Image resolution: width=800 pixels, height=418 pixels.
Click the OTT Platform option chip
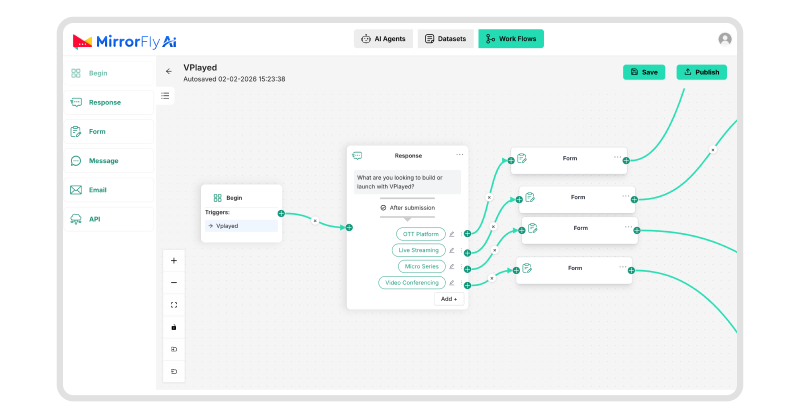click(x=421, y=234)
